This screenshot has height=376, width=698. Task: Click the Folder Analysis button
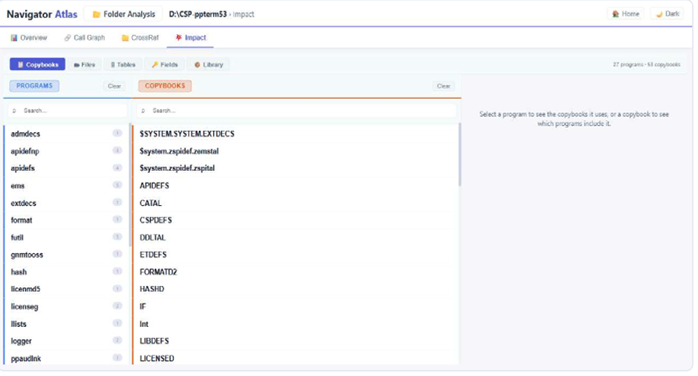(124, 14)
